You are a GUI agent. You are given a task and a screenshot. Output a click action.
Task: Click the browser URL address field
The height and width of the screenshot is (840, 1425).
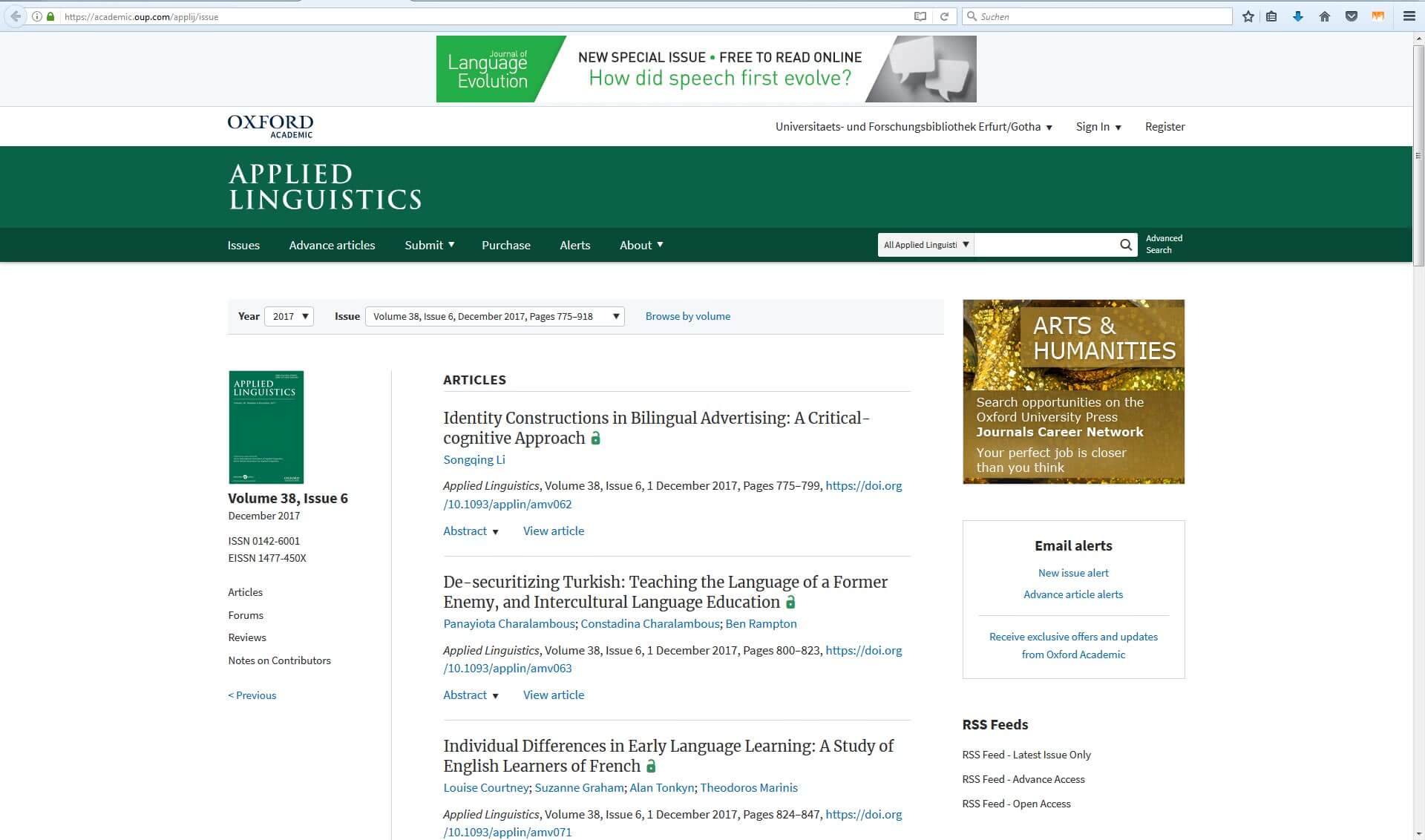point(486,16)
